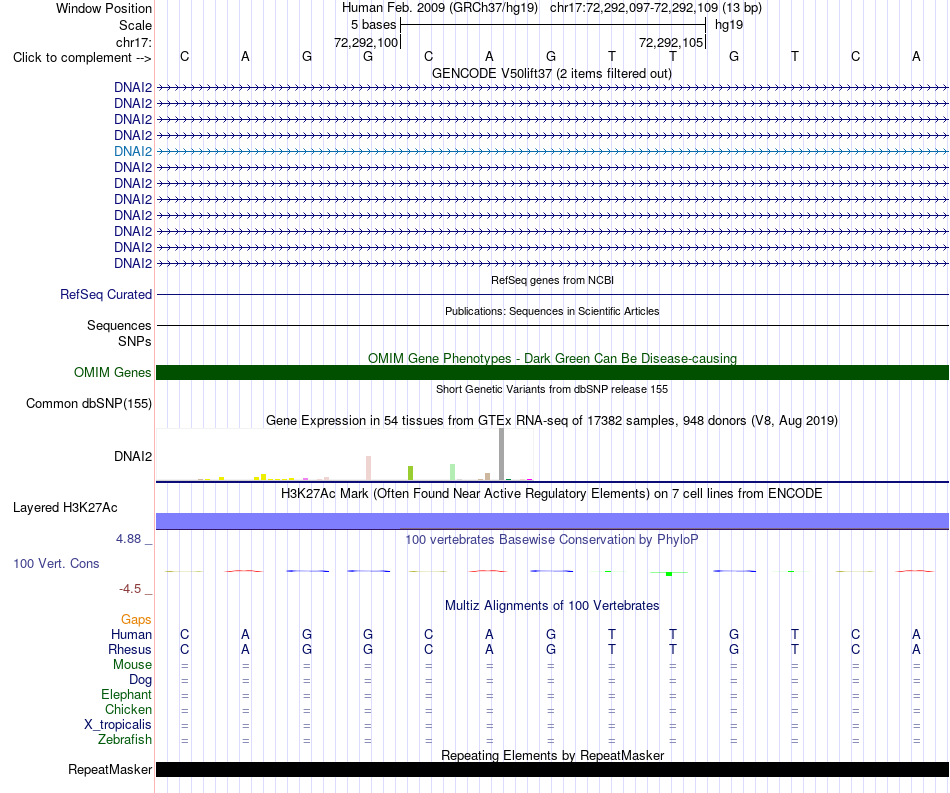Viewport: 950px width, 793px height.
Task: Open the 'Publications: Sequences in Scientific Articles' title
Action: point(552,311)
